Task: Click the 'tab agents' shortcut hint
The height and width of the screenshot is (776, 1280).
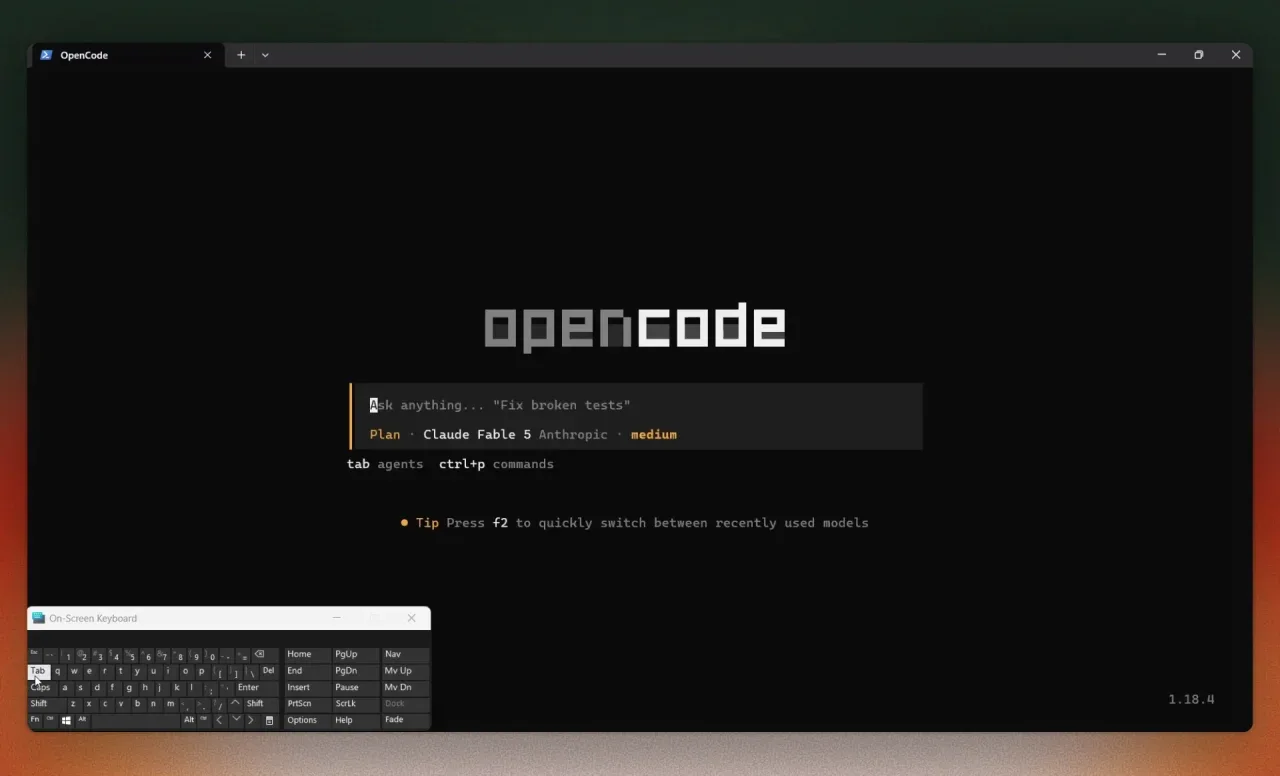Action: (x=385, y=464)
